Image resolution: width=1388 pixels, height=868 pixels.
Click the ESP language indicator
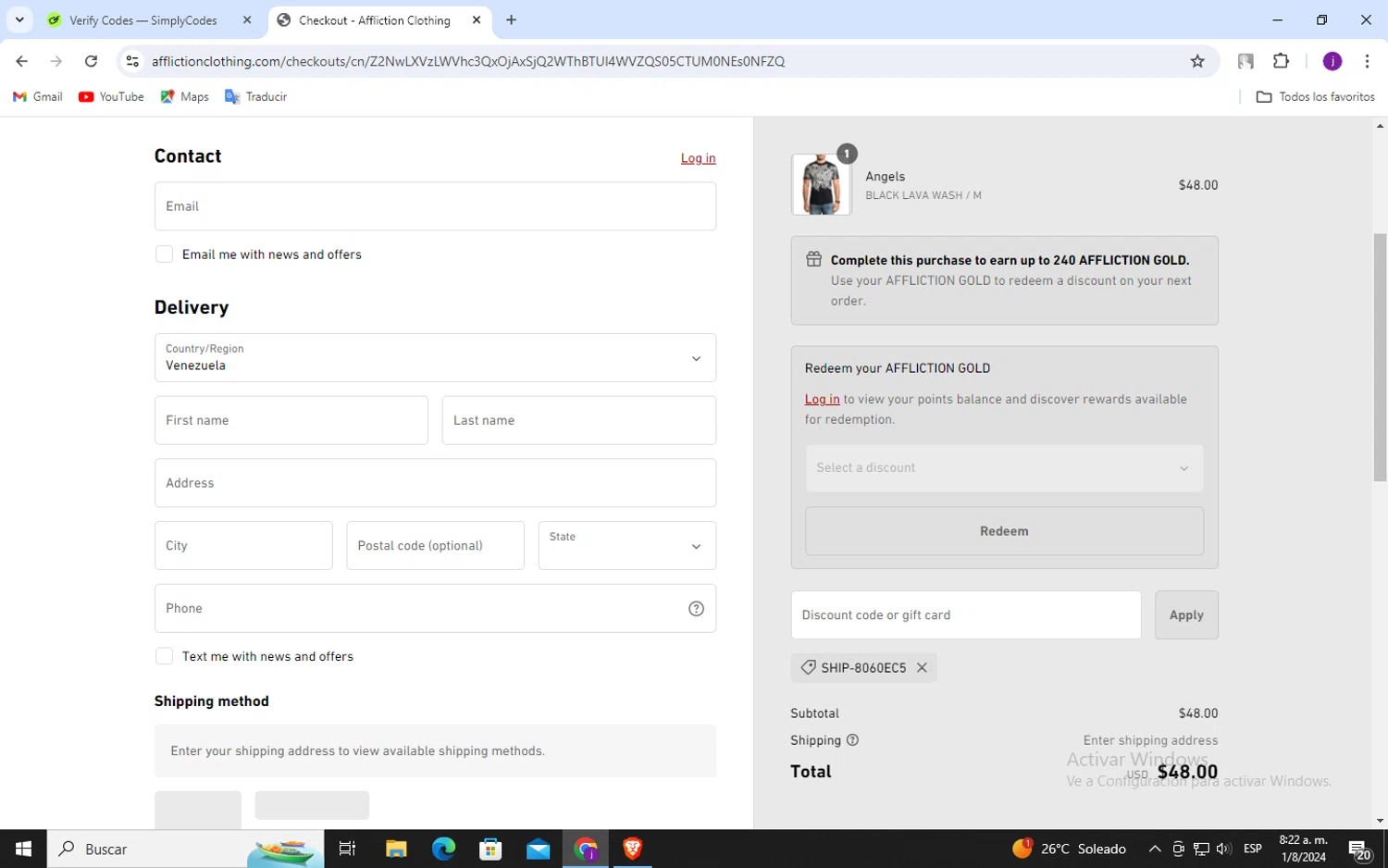(1253, 849)
